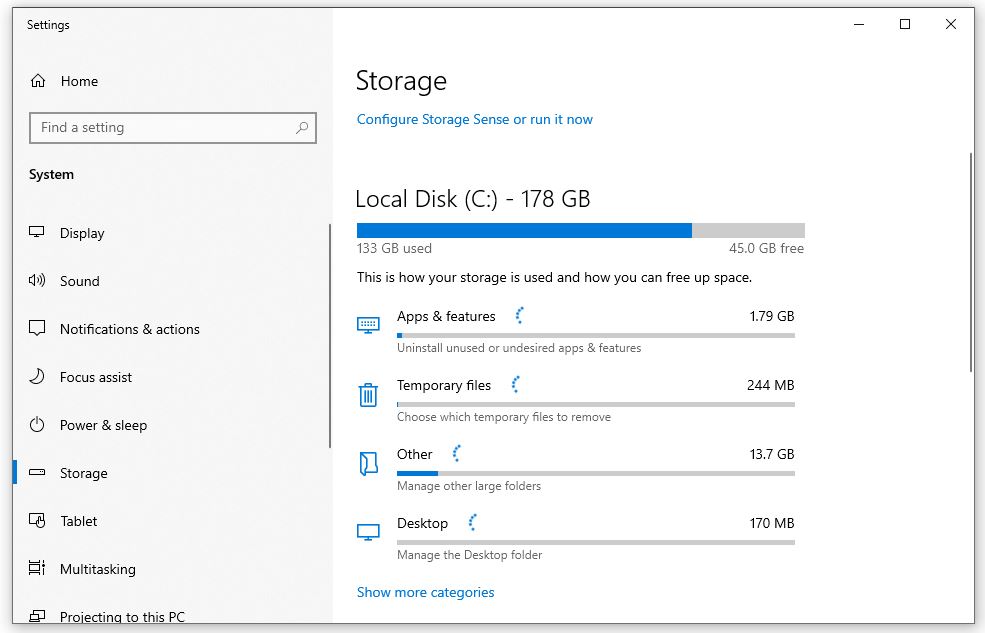This screenshot has width=985, height=633.
Task: Click the 133 GB used label
Action: (395, 248)
